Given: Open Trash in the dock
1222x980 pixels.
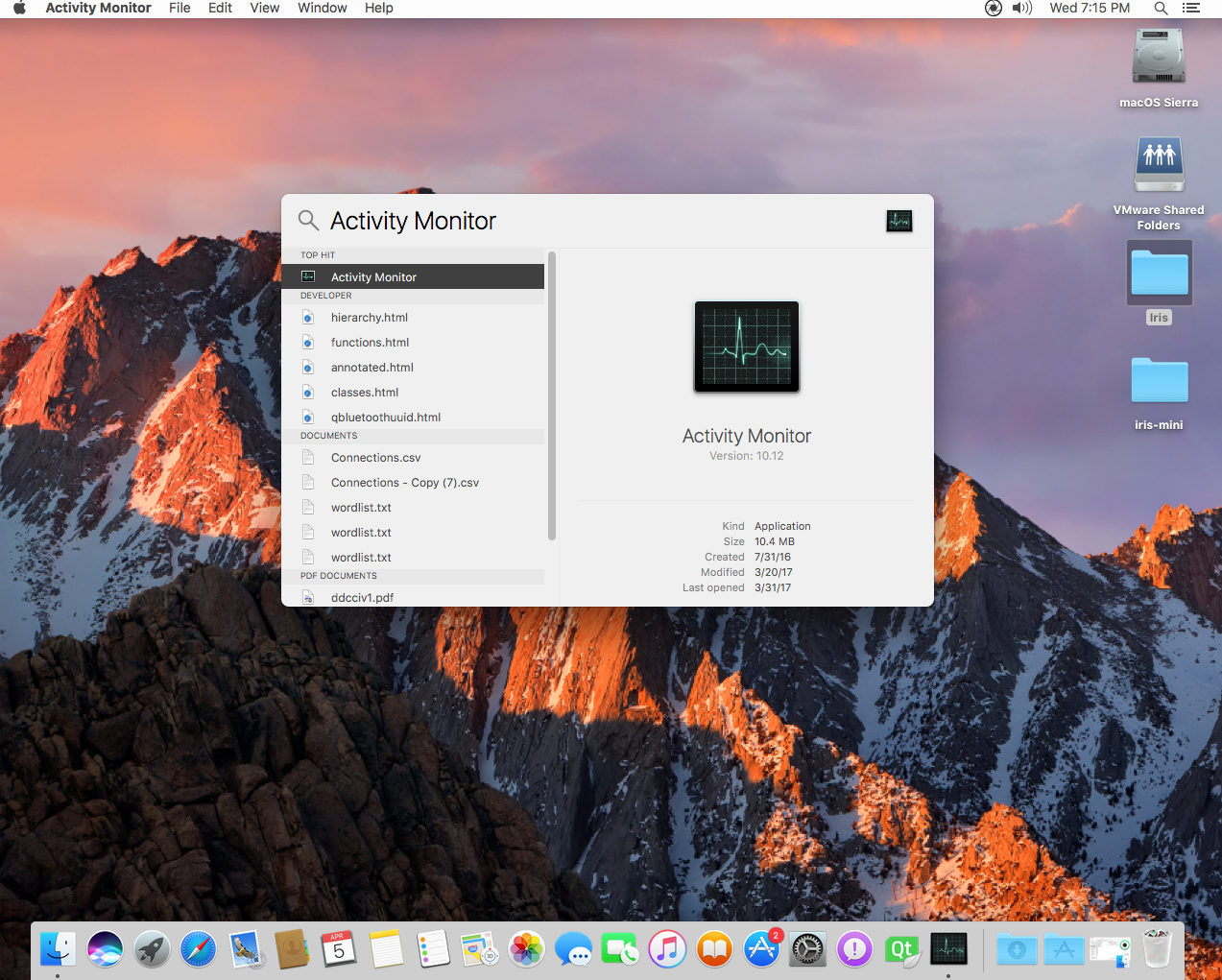Looking at the screenshot, I should pos(1158,949).
